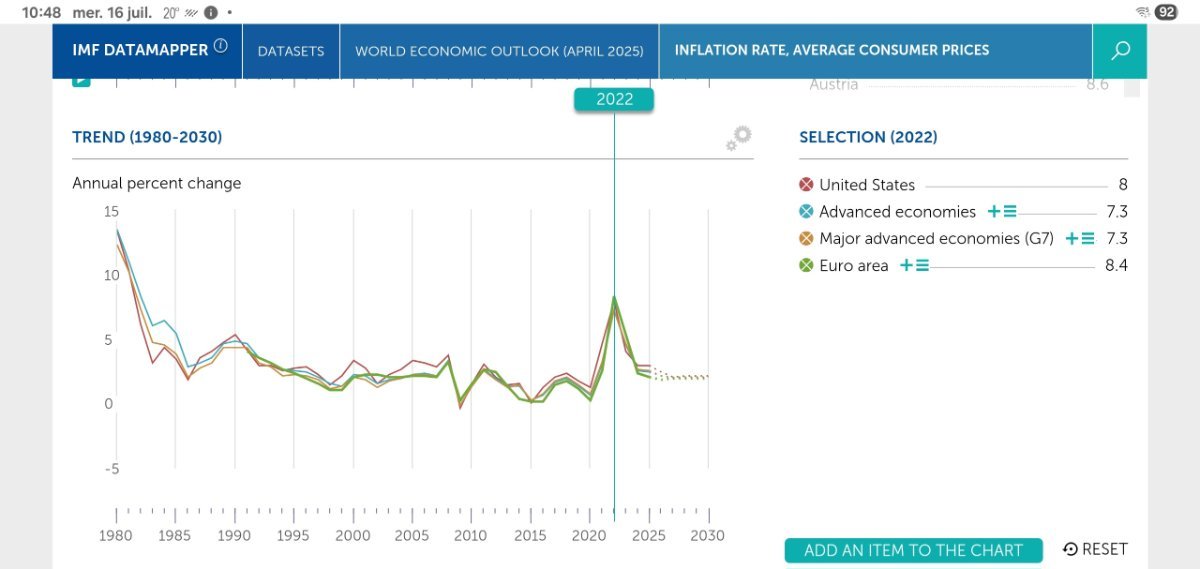Click the country list scrollbar

click(x=1132, y=87)
